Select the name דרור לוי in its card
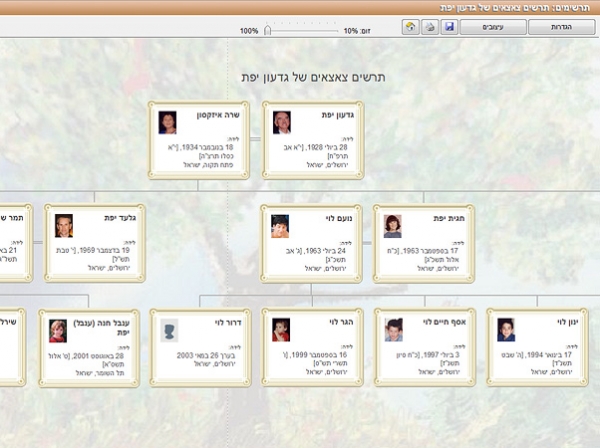Screen dimensions: 600x448 click(228, 323)
